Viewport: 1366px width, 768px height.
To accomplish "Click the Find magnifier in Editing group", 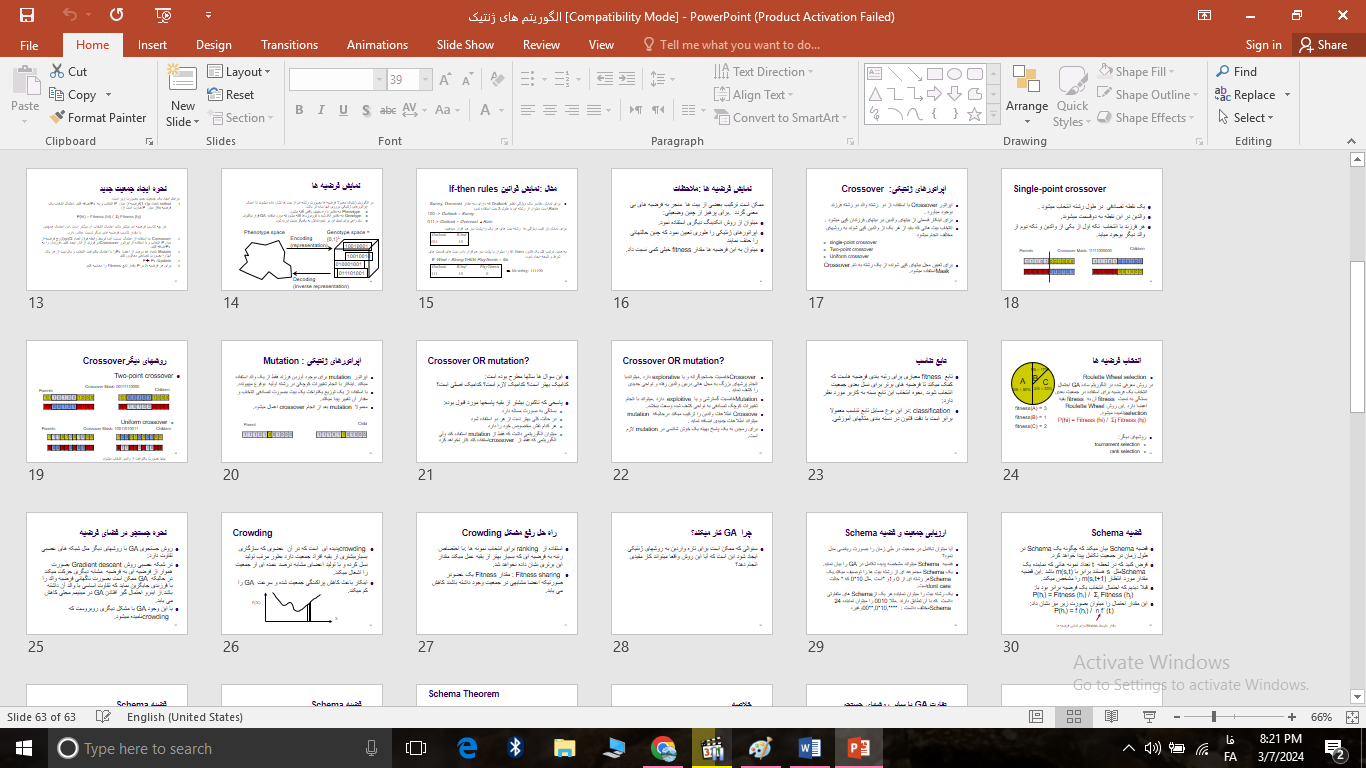I will 1236,72.
